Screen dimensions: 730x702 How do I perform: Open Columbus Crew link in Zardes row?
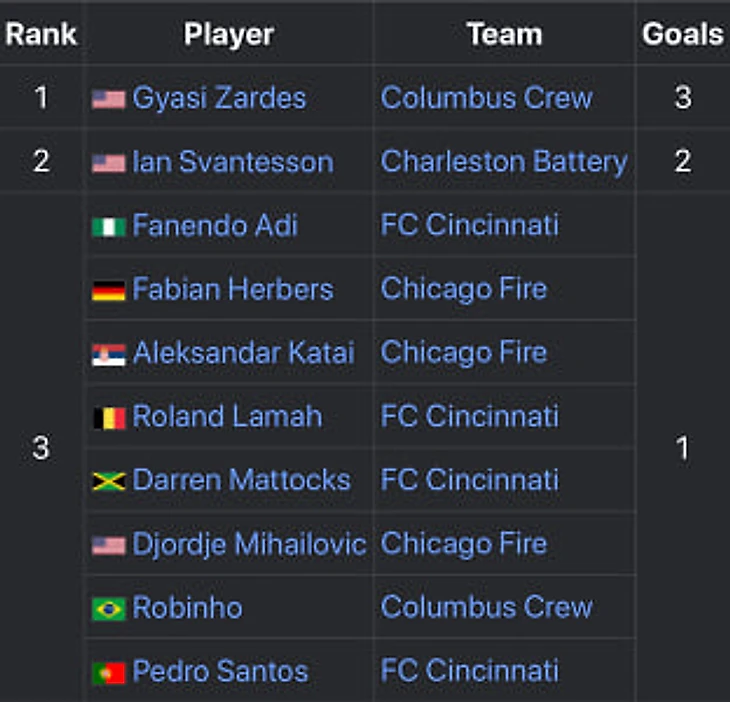(x=486, y=98)
